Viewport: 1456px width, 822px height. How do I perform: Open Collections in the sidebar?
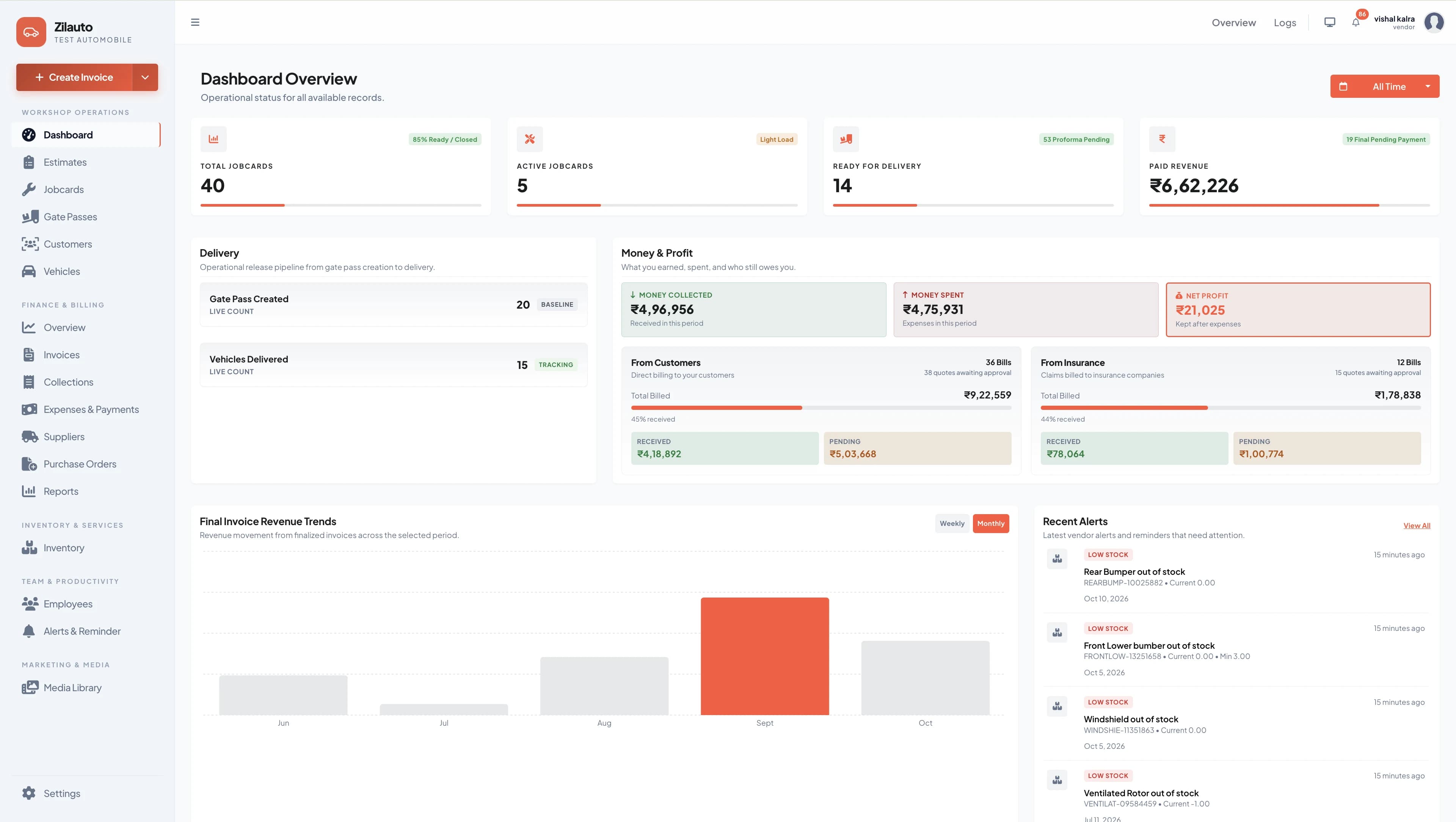[85, 382]
